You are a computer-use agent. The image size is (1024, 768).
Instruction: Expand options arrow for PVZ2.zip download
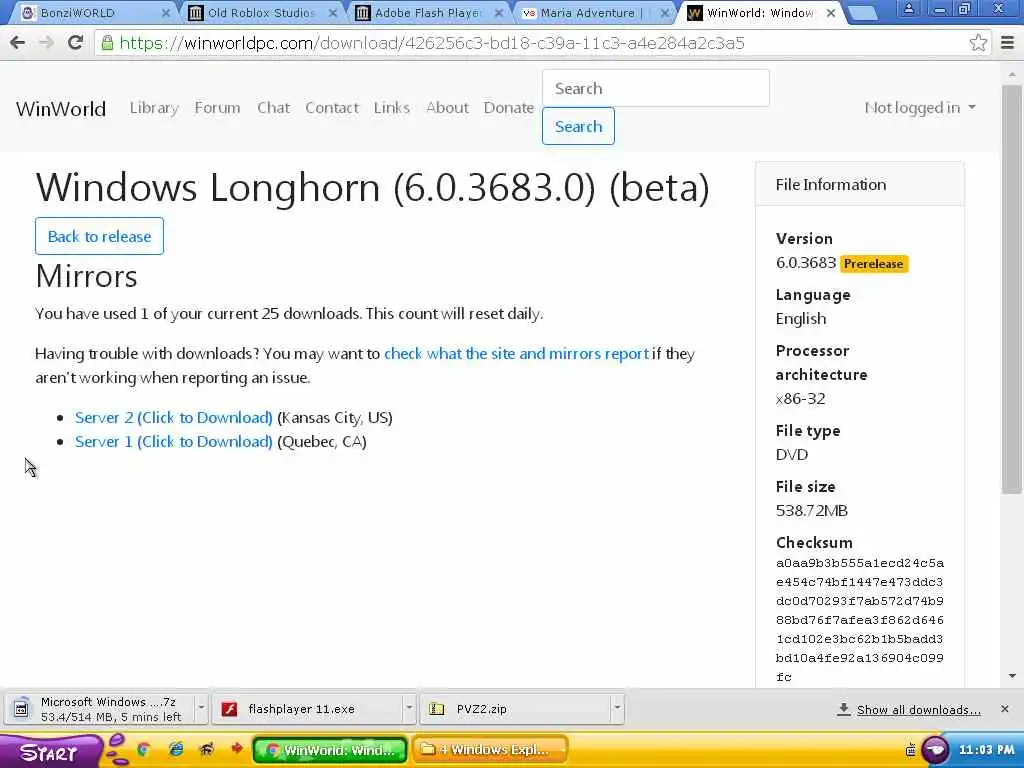[x=616, y=709]
